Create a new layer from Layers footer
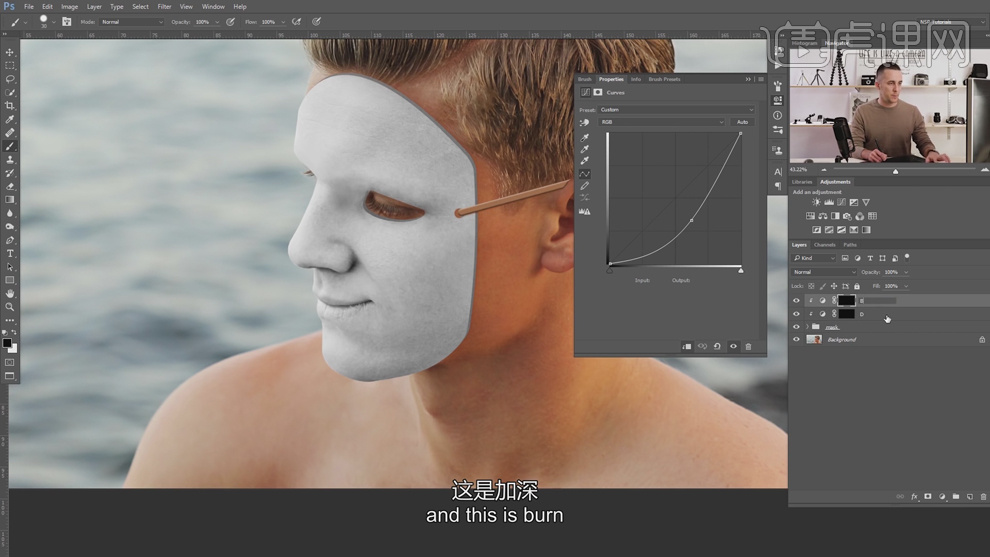990x557 pixels. [x=970, y=496]
